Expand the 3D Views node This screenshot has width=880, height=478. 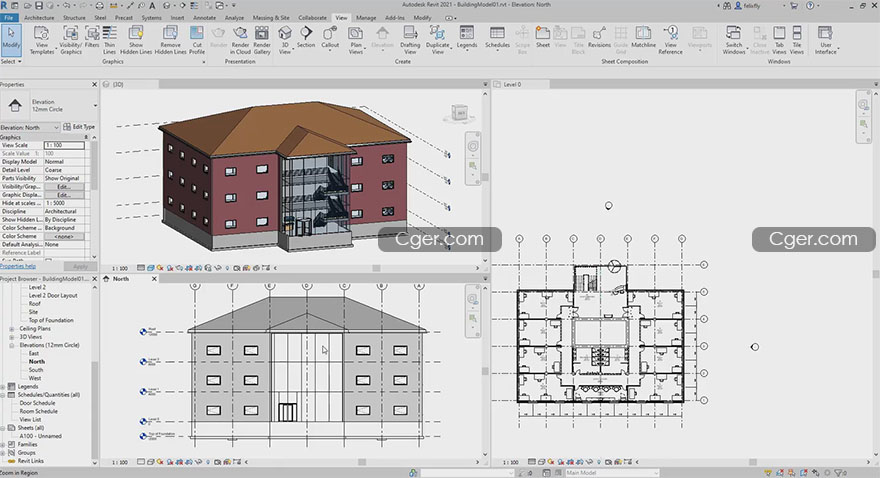click(11, 337)
